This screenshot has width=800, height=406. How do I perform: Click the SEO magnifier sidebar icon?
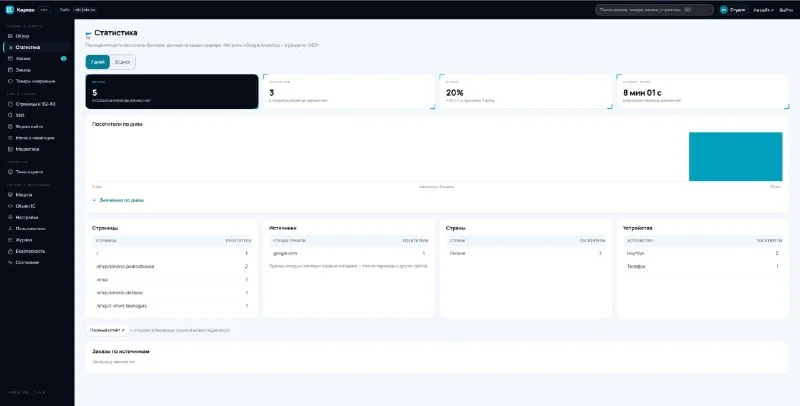[x=10, y=115]
